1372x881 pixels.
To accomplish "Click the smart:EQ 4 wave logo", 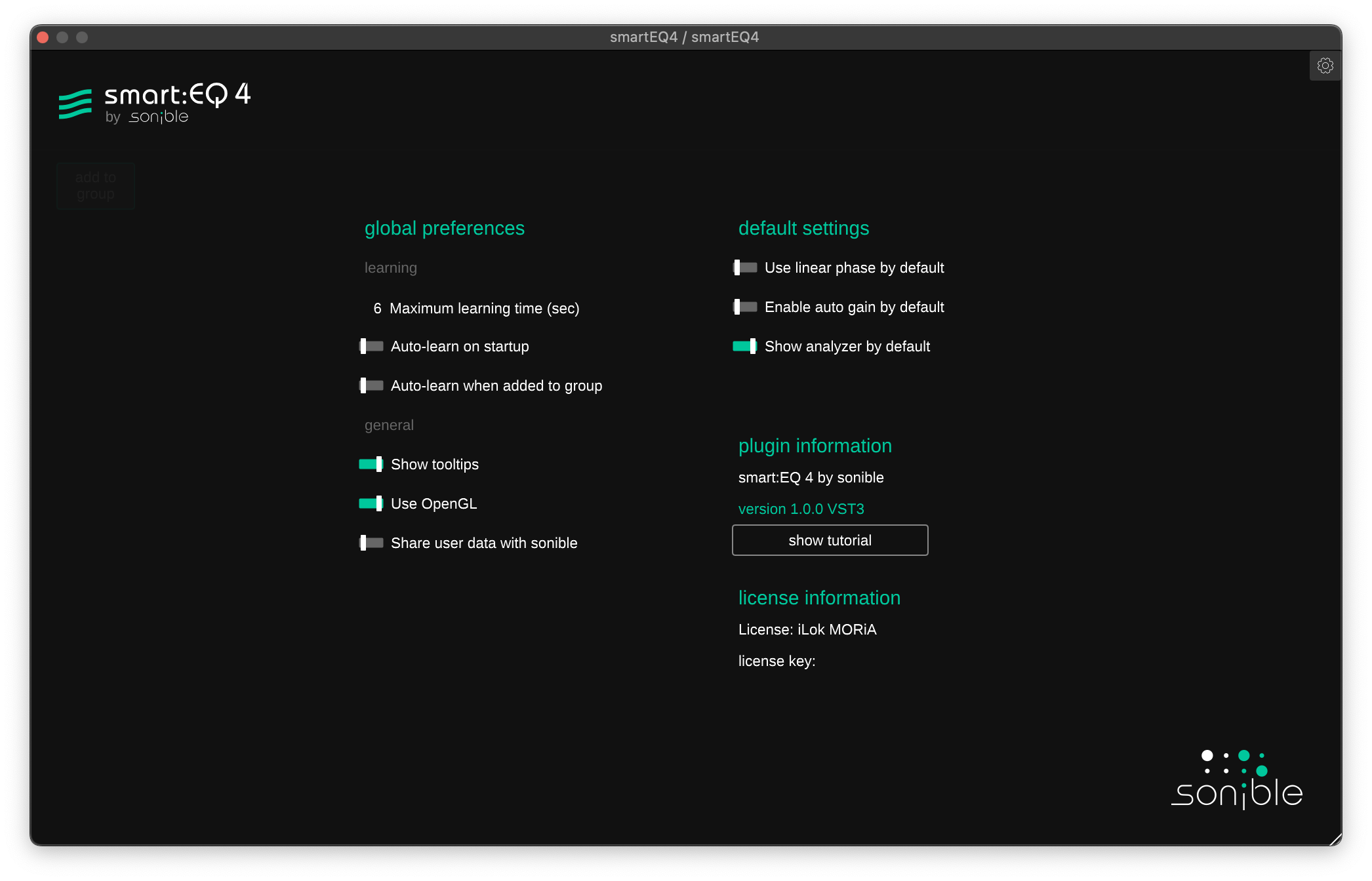I will click(x=75, y=104).
